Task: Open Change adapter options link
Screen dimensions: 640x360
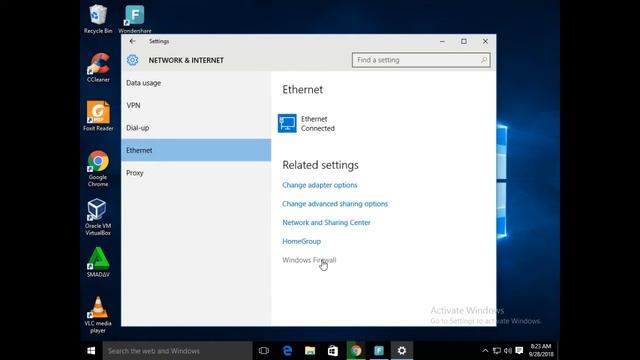Action: (x=320, y=185)
